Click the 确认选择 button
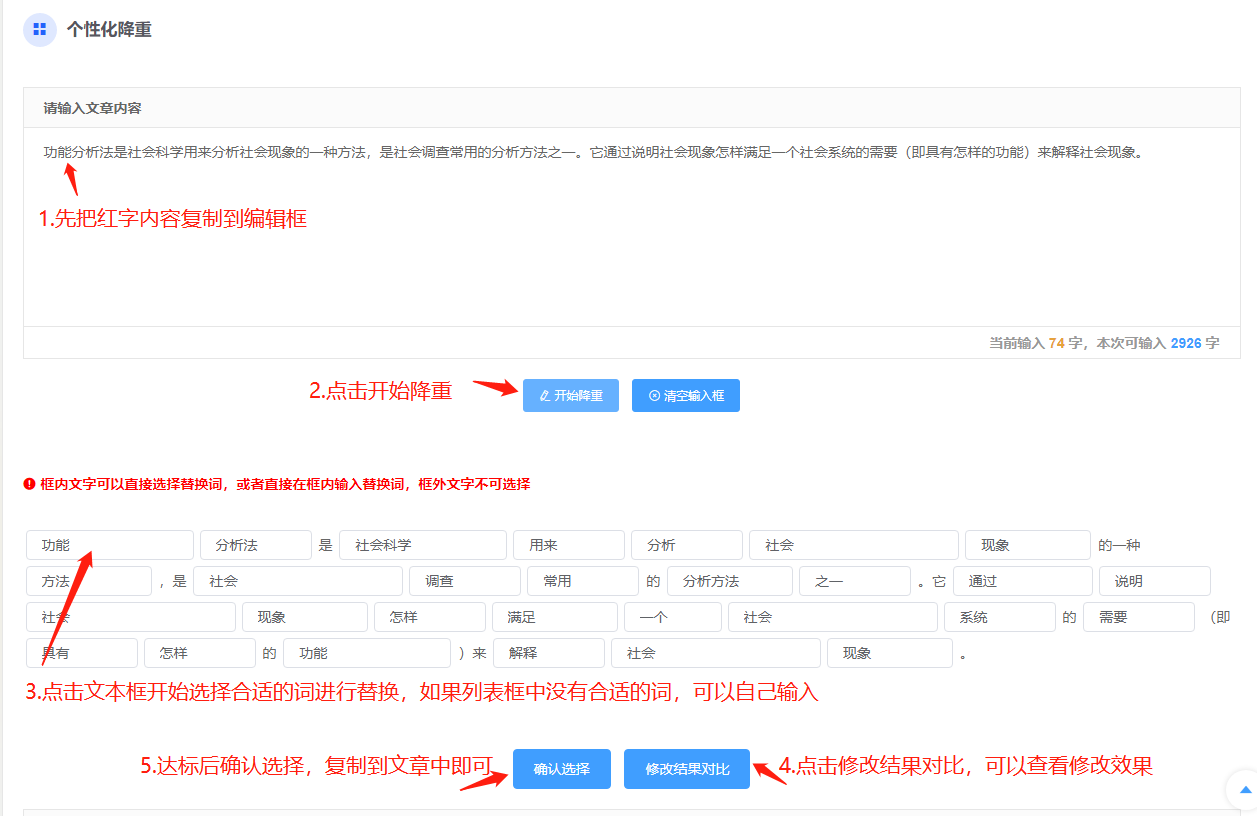The image size is (1257, 816). [561, 769]
